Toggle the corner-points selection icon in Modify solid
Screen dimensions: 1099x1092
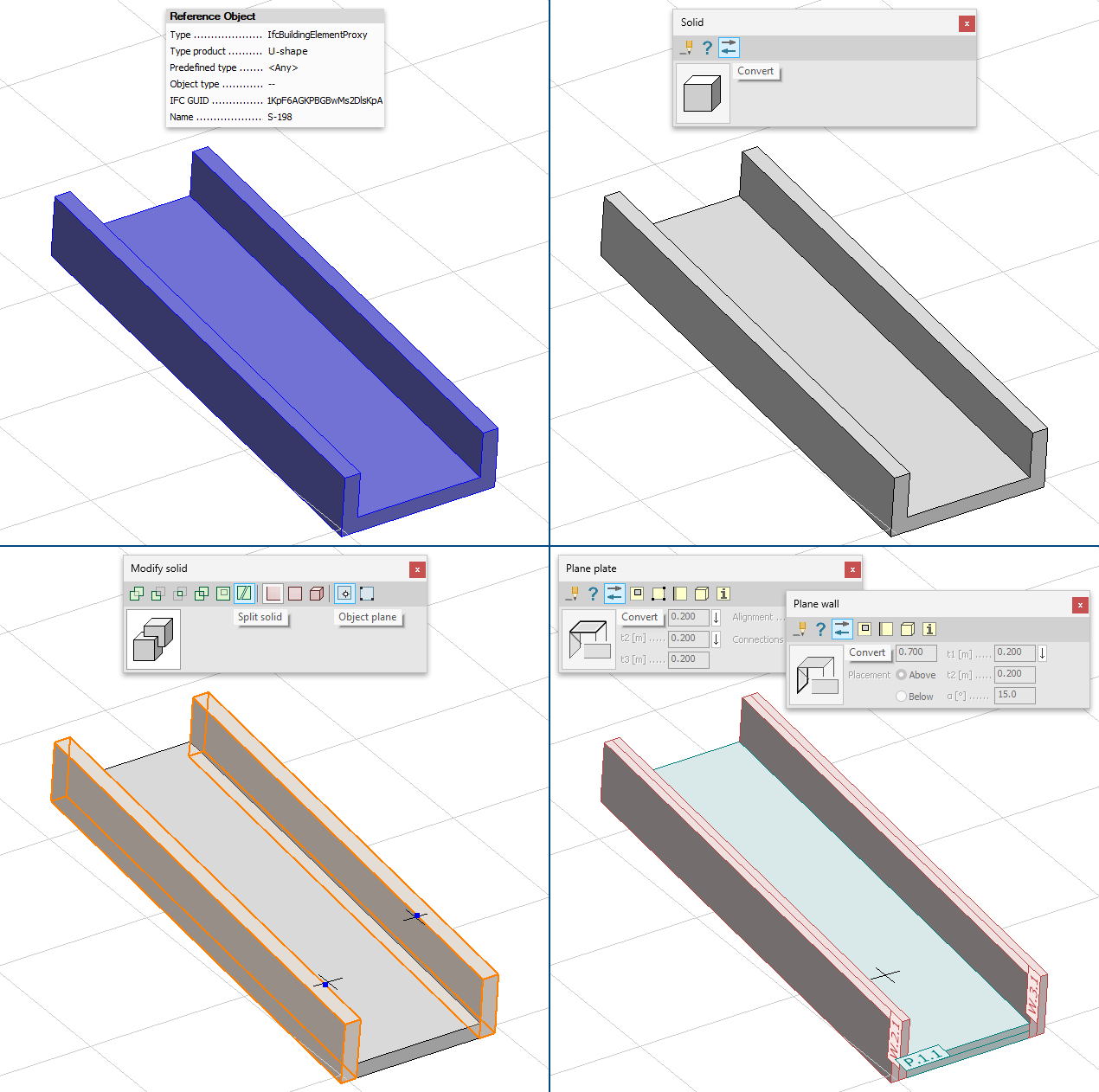pos(367,594)
